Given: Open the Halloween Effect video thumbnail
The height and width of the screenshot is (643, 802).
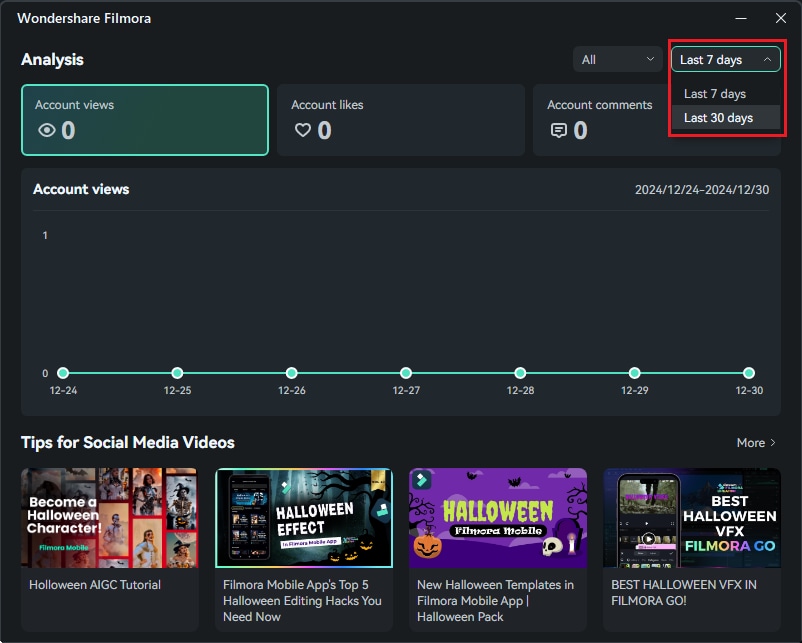Looking at the screenshot, I should tap(304, 518).
